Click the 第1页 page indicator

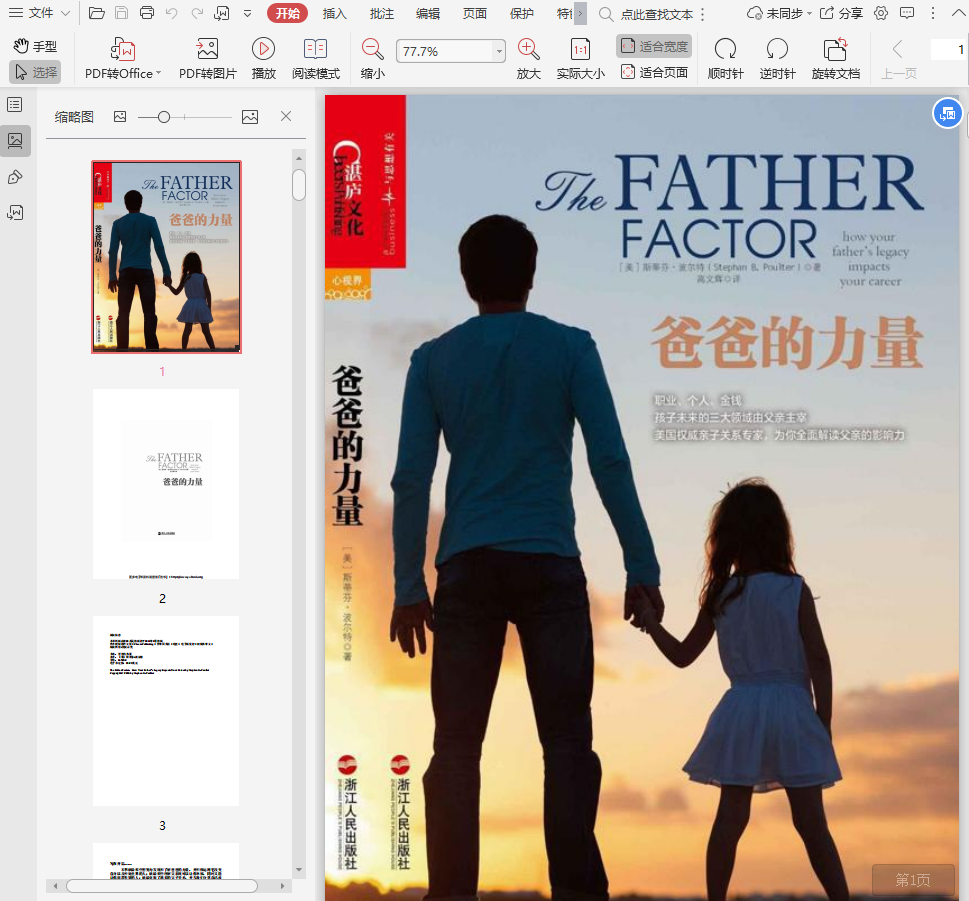[x=913, y=880]
